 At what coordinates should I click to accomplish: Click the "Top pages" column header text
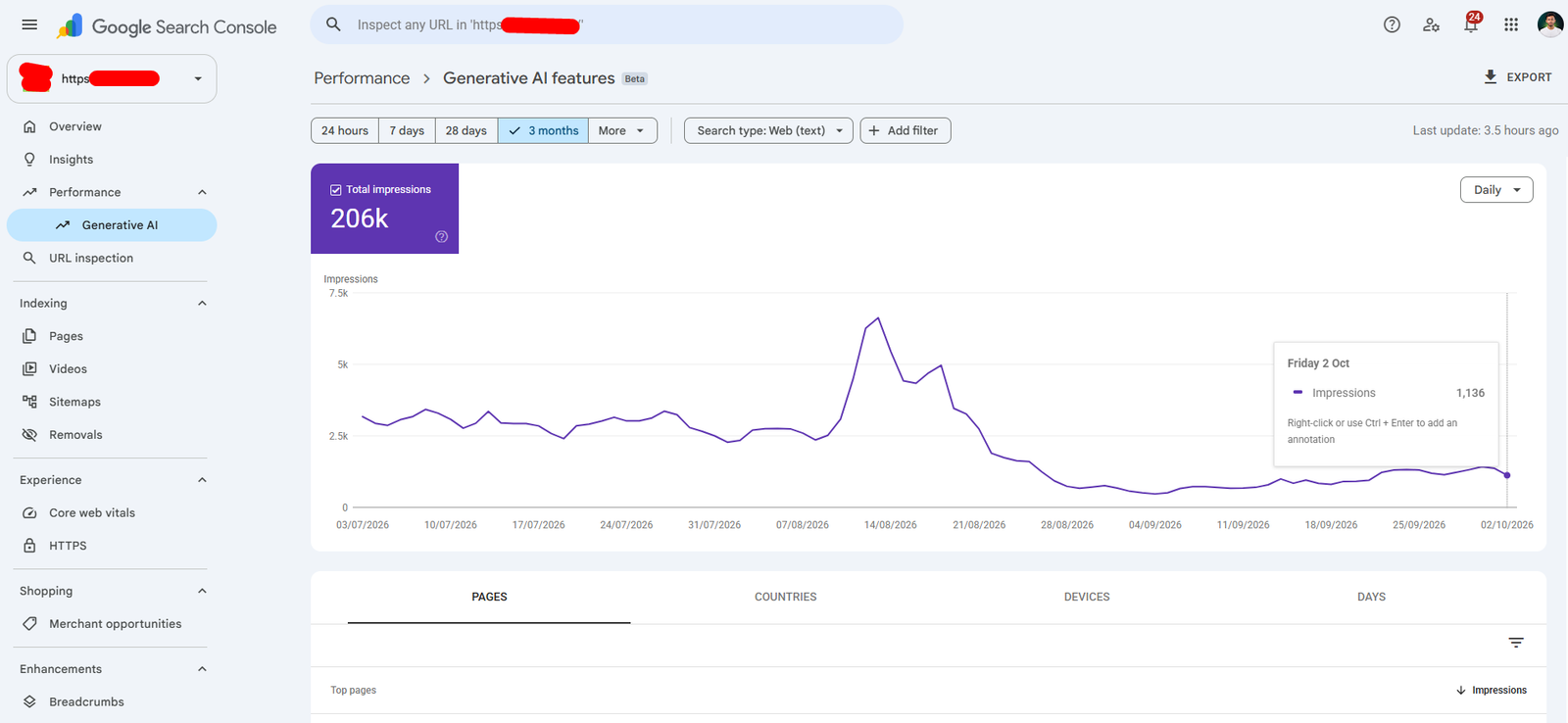(353, 691)
